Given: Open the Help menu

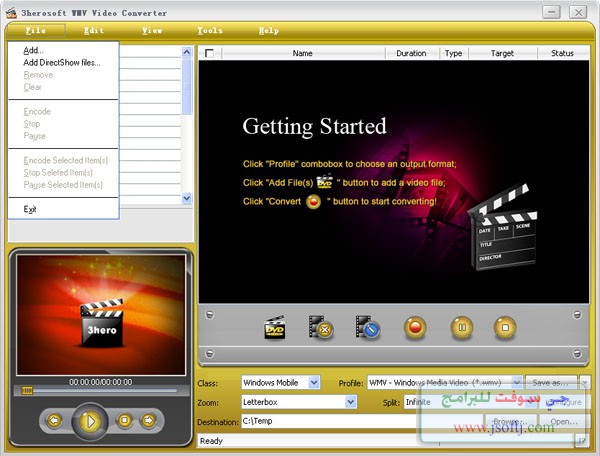Looking at the screenshot, I should [269, 31].
